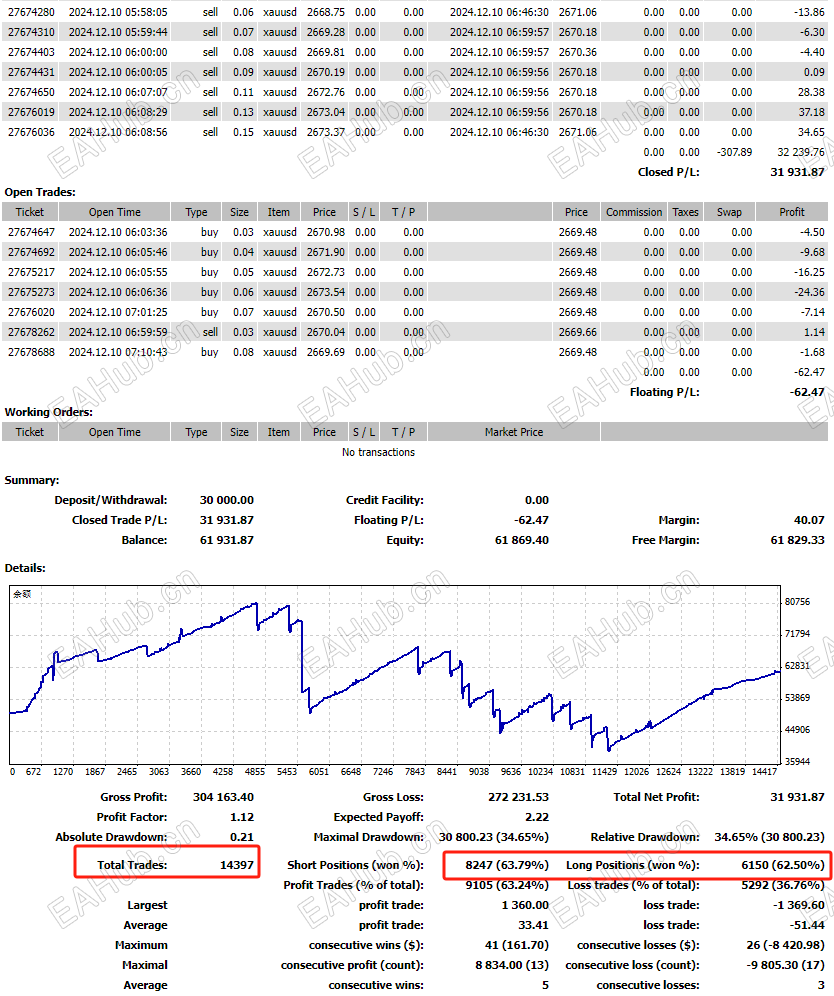
Task: Click largest profit trade value 1 360.00
Action: (x=525, y=905)
